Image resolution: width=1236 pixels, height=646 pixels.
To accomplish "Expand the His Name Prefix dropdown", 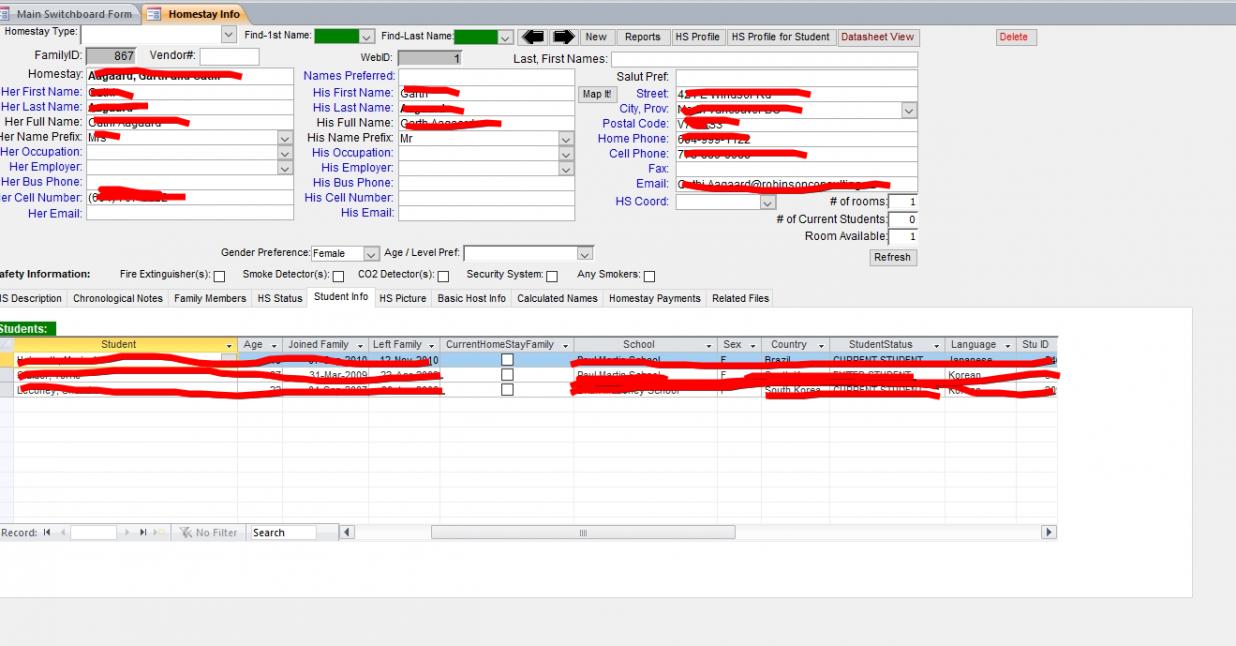I will (x=566, y=139).
